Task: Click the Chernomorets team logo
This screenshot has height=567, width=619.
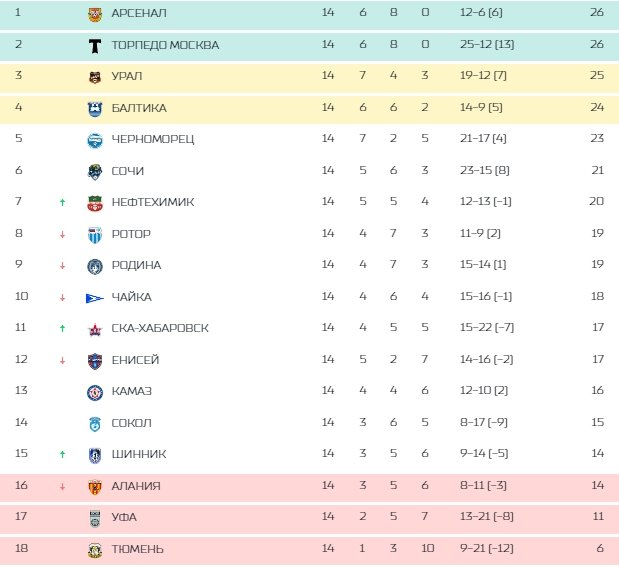Action: point(95,140)
